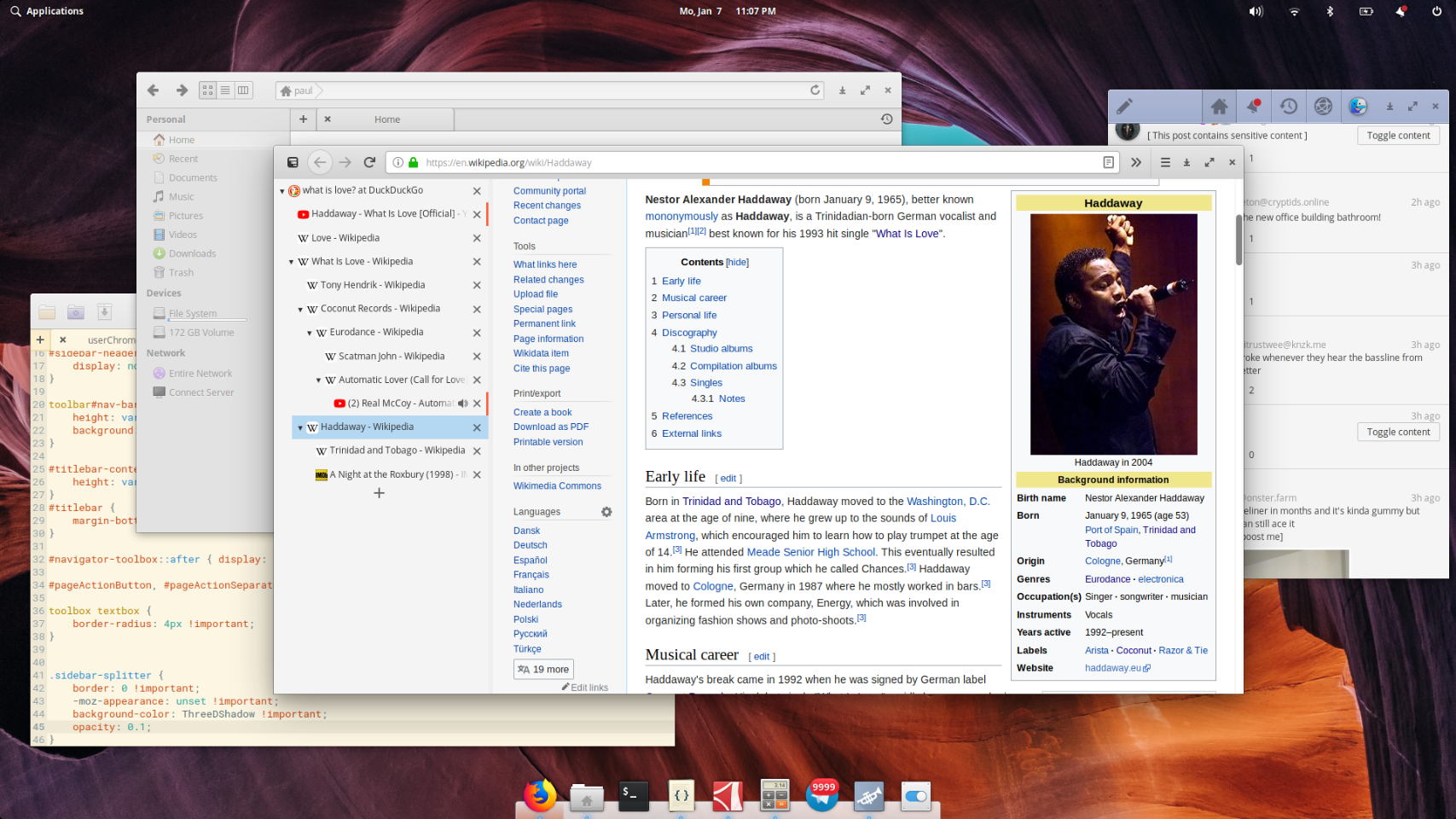The image size is (1456, 819).
Task: Expand the 19 more languages list
Action: [x=543, y=670]
